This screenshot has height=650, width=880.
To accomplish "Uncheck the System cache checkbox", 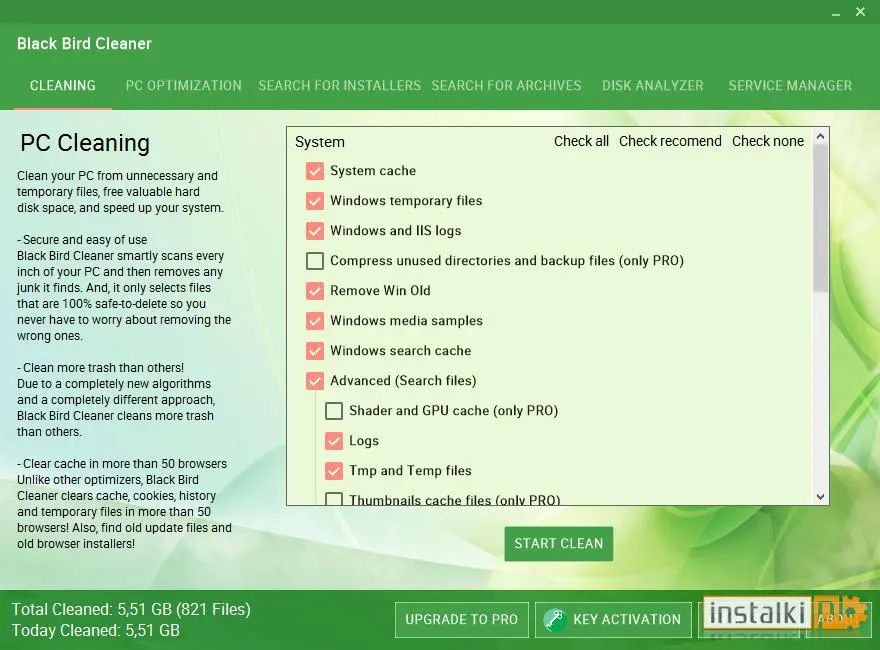I will pos(315,171).
